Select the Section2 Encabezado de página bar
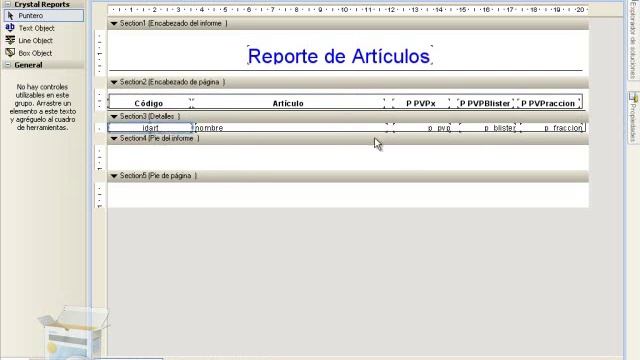The image size is (640, 360). pyautogui.click(x=348, y=82)
